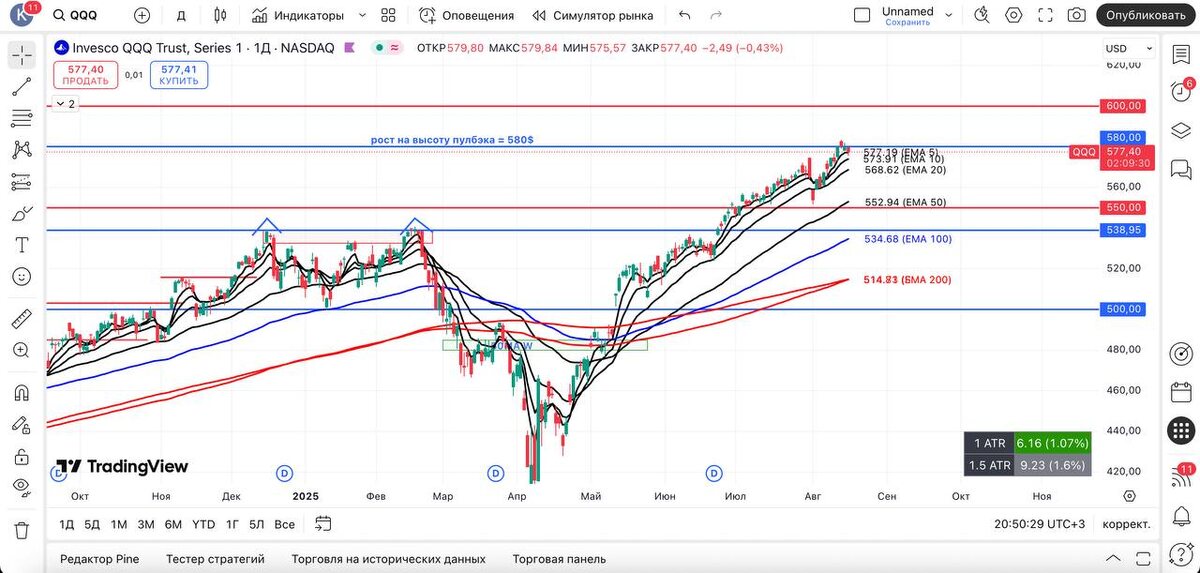
Task: Open the emoji icons tool
Action: pyautogui.click(x=22, y=277)
